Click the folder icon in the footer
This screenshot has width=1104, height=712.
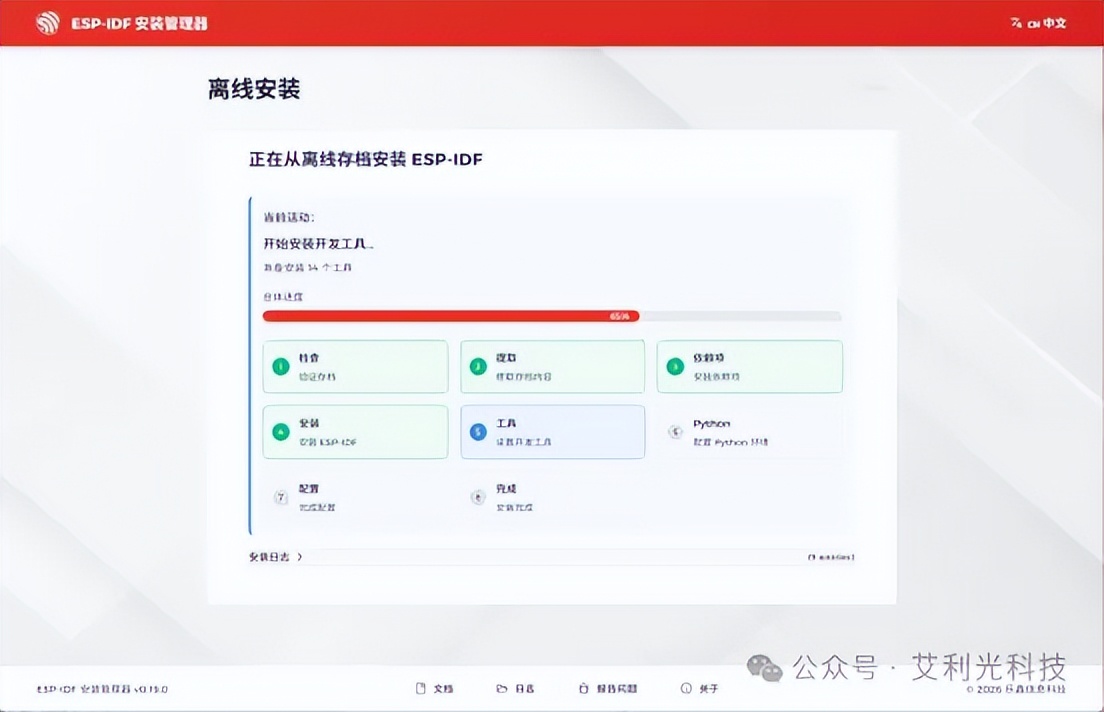click(502, 688)
